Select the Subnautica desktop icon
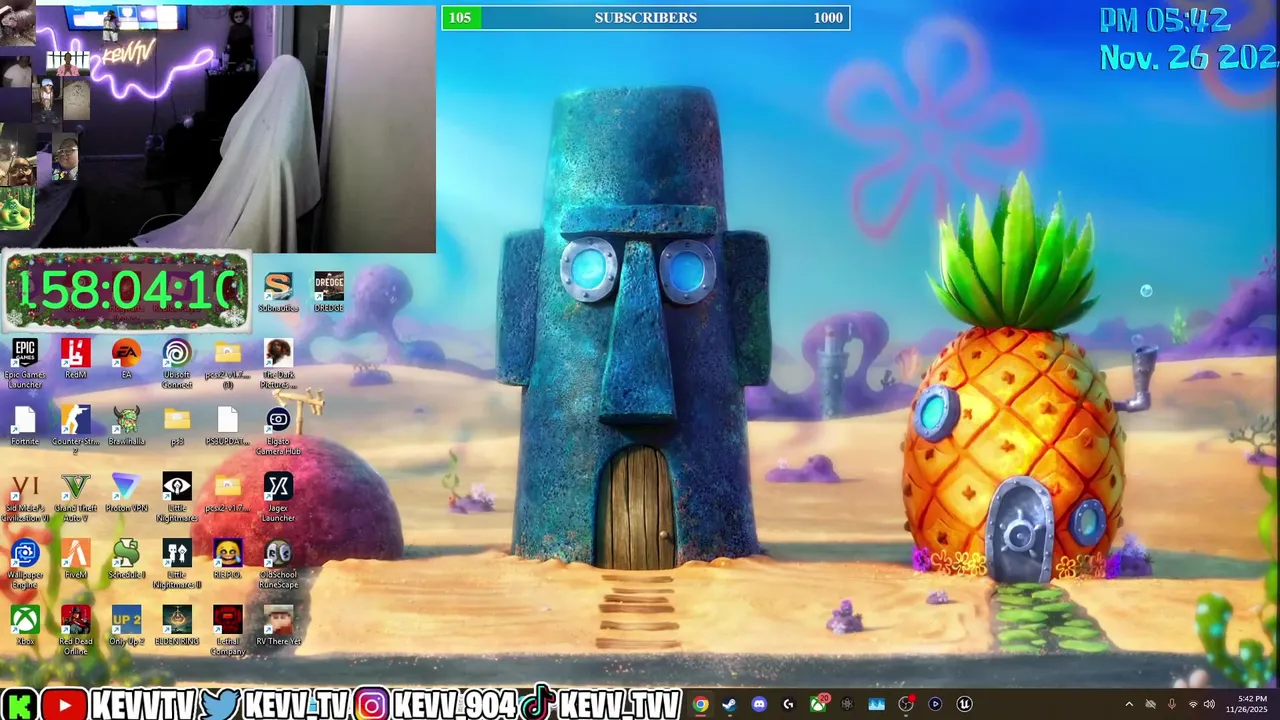The width and height of the screenshot is (1280, 720). click(x=278, y=292)
